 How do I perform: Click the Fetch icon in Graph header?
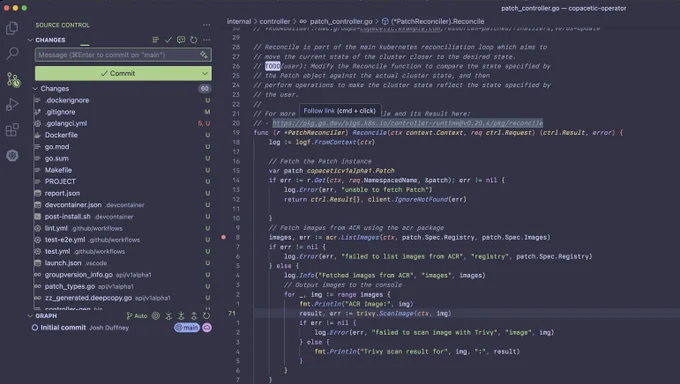[x=169, y=316]
